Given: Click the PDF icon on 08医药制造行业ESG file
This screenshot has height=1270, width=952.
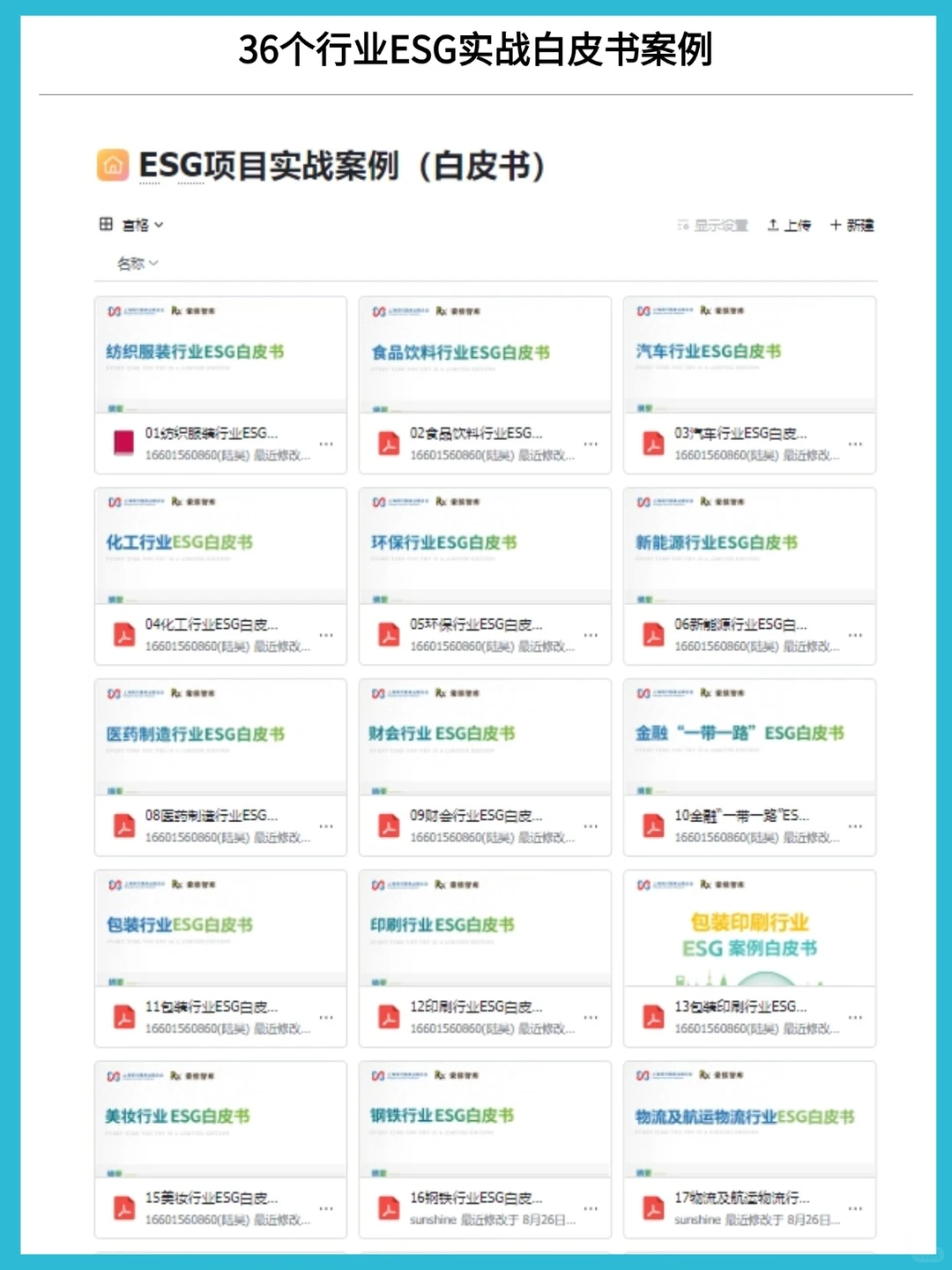Looking at the screenshot, I should point(124,826).
